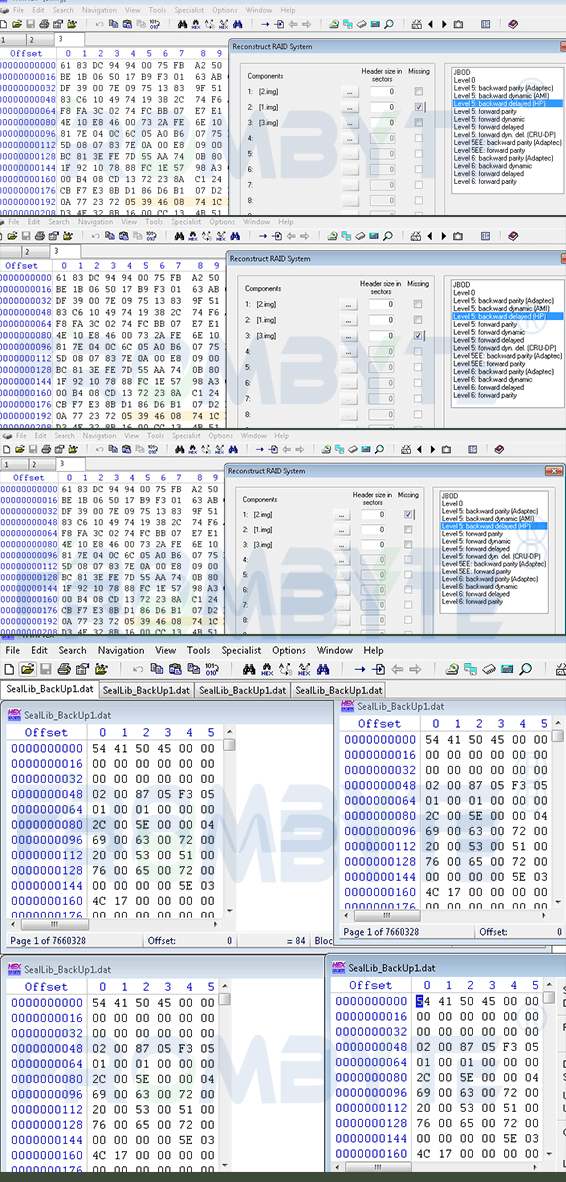Click Open file icon above SealLib_BackUp1.dat tabs
The width and height of the screenshot is (566, 1182).
point(27,669)
